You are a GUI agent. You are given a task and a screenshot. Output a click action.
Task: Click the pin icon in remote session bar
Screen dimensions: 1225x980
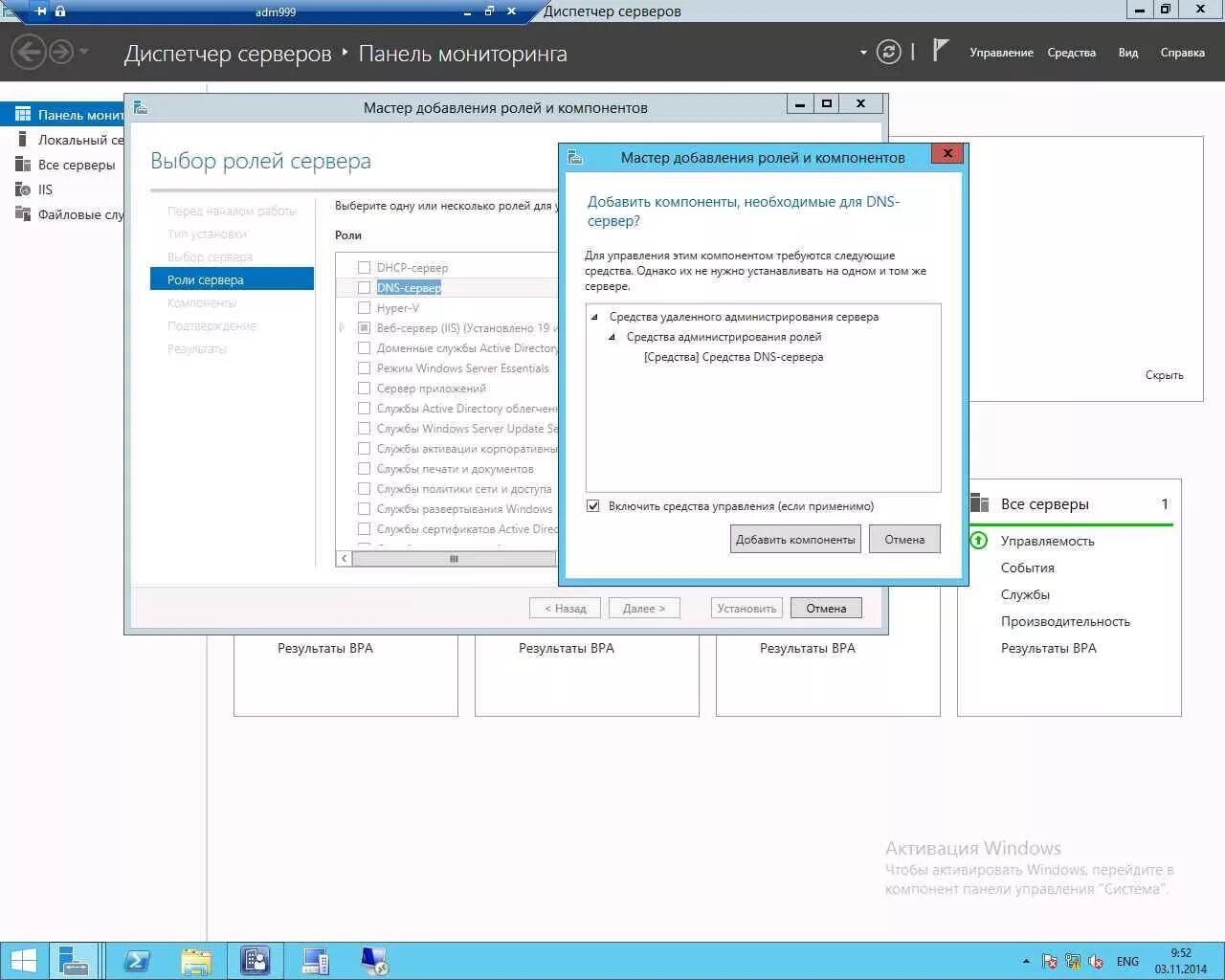(x=41, y=11)
